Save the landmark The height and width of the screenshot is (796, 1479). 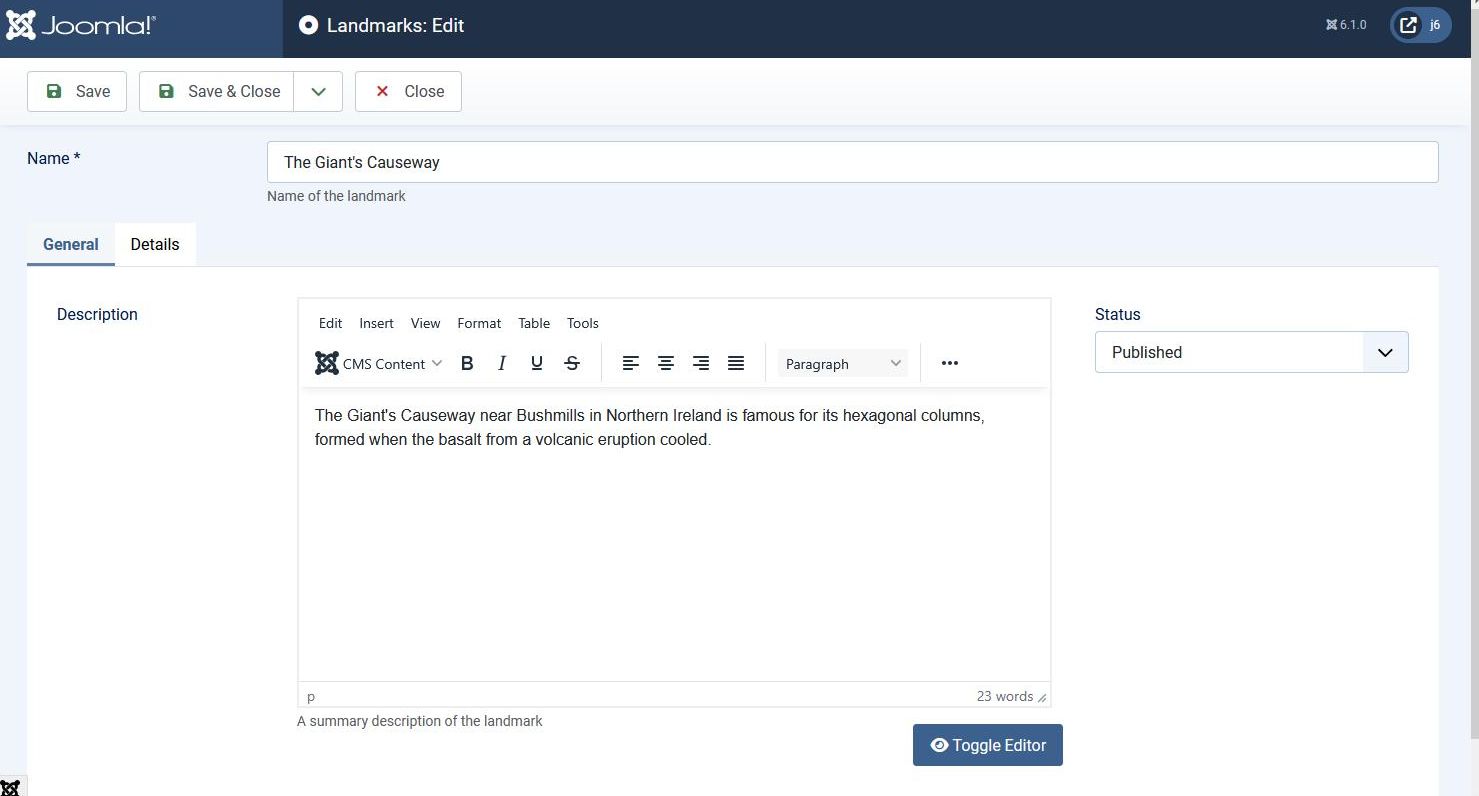pyautogui.click(x=77, y=91)
